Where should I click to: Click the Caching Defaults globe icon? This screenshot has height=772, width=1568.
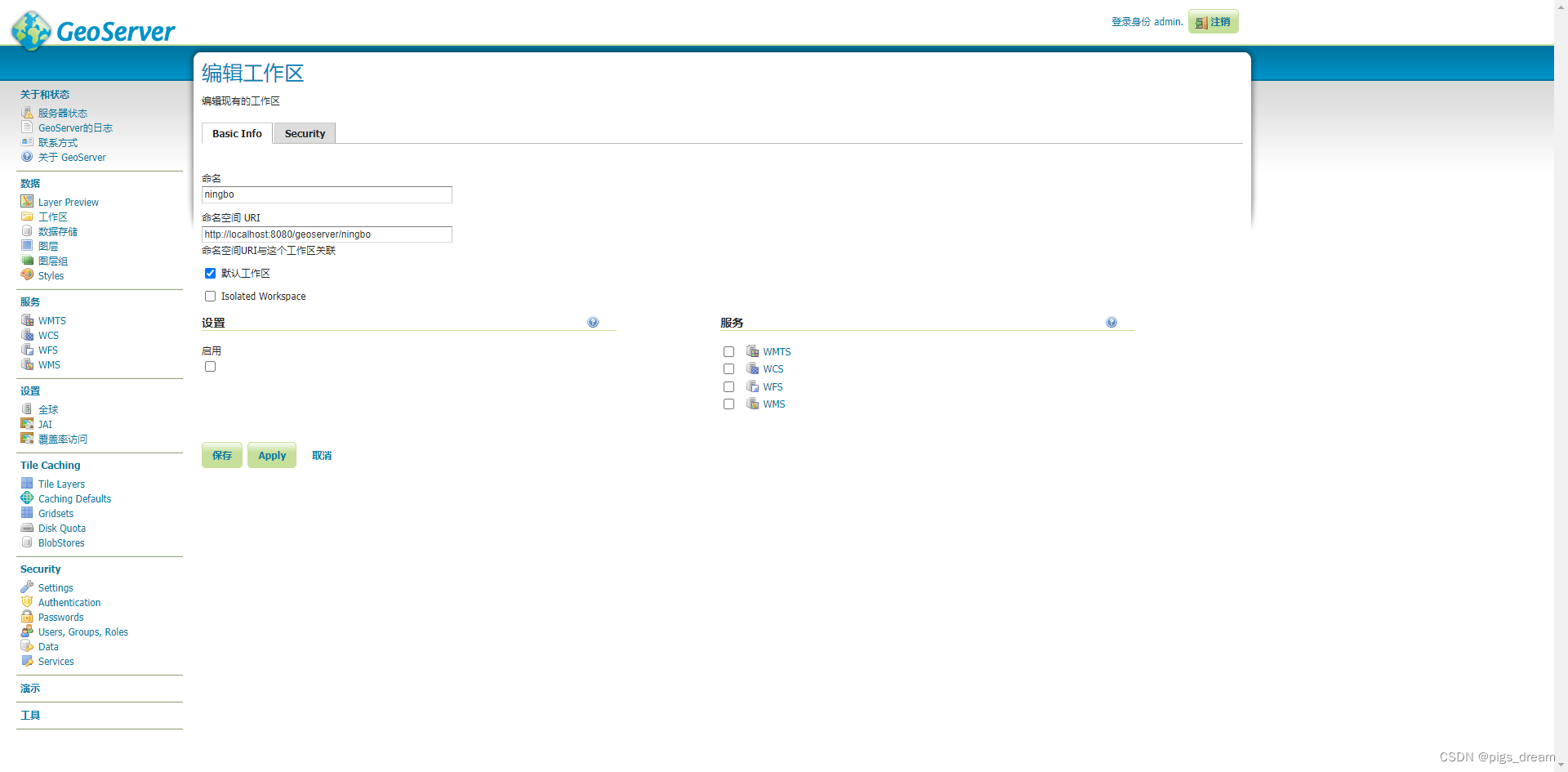coord(27,498)
